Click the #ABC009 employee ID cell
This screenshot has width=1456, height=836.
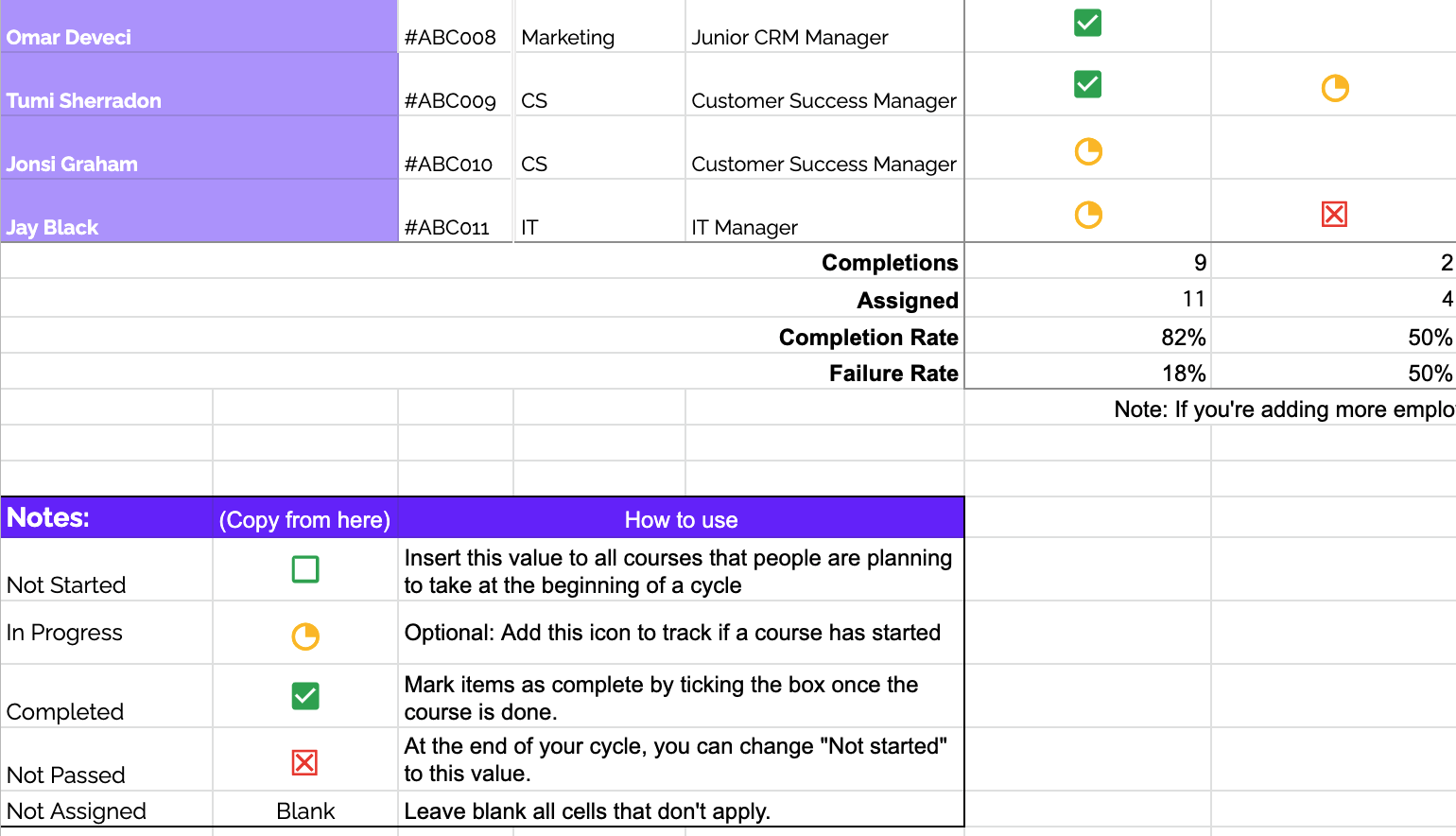click(450, 100)
